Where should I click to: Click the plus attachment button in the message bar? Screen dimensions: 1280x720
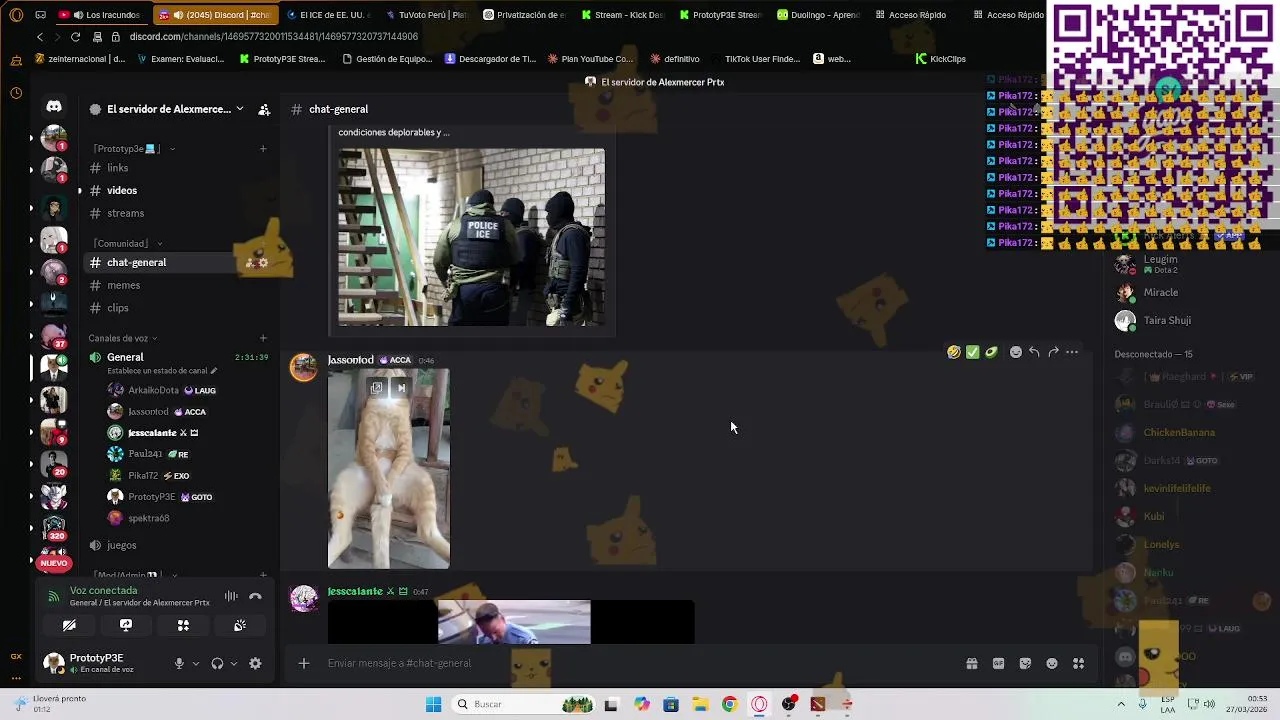pos(304,663)
